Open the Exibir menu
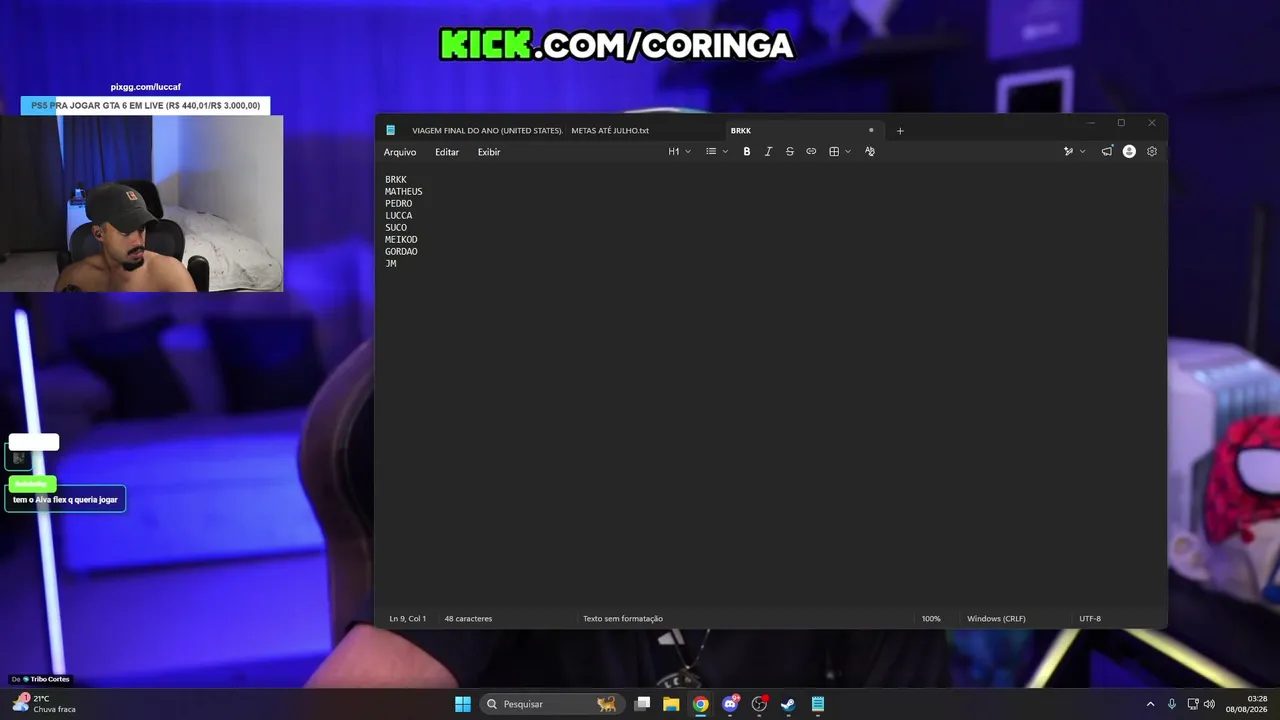Screen dimensions: 1280x720 point(489,152)
